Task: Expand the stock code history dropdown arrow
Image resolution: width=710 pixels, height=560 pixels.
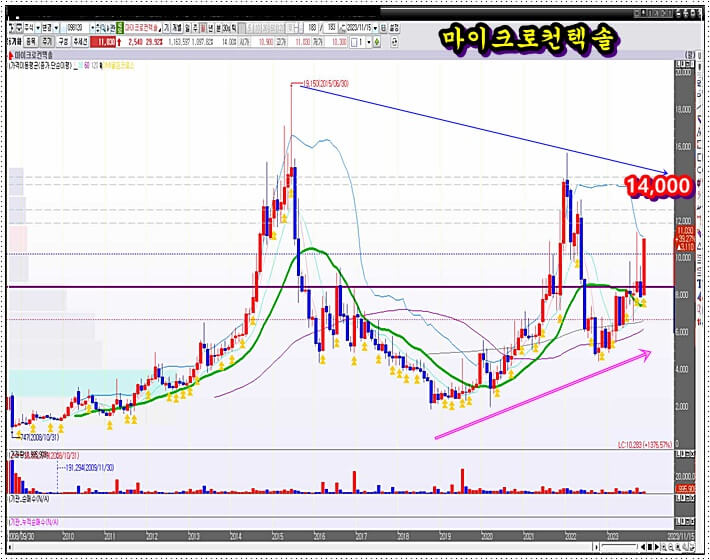Action: (92, 28)
